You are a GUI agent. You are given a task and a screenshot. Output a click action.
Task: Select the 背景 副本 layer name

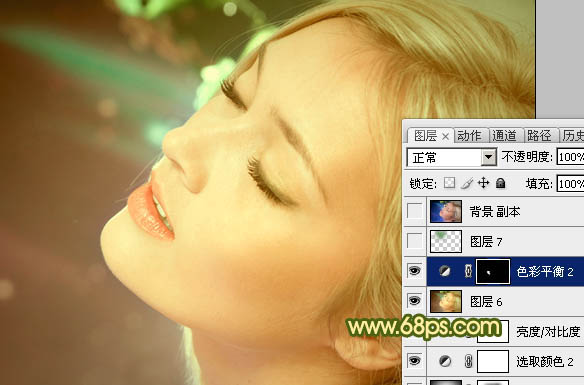click(x=495, y=212)
